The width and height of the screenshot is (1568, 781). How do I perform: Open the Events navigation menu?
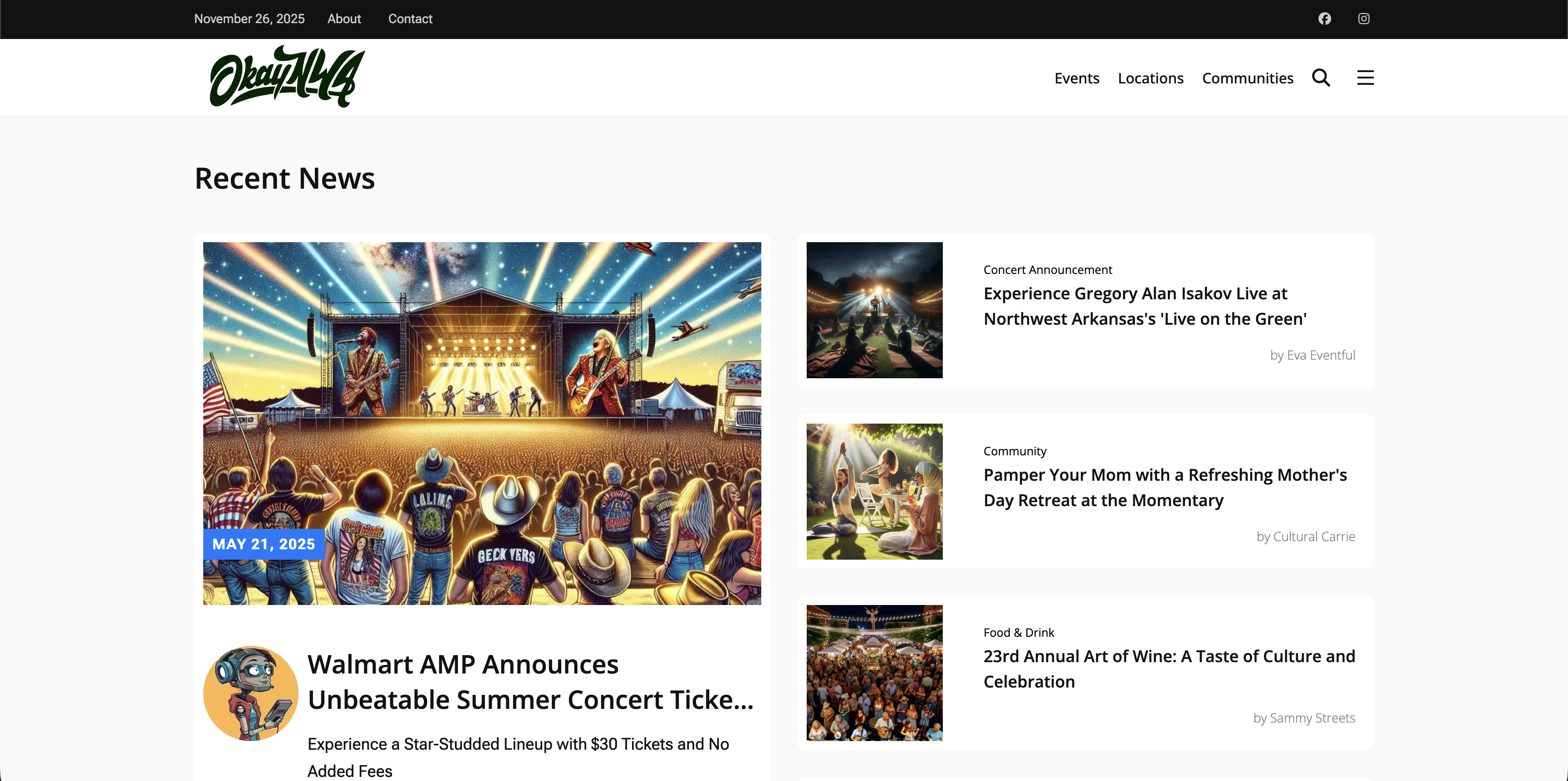(x=1077, y=77)
